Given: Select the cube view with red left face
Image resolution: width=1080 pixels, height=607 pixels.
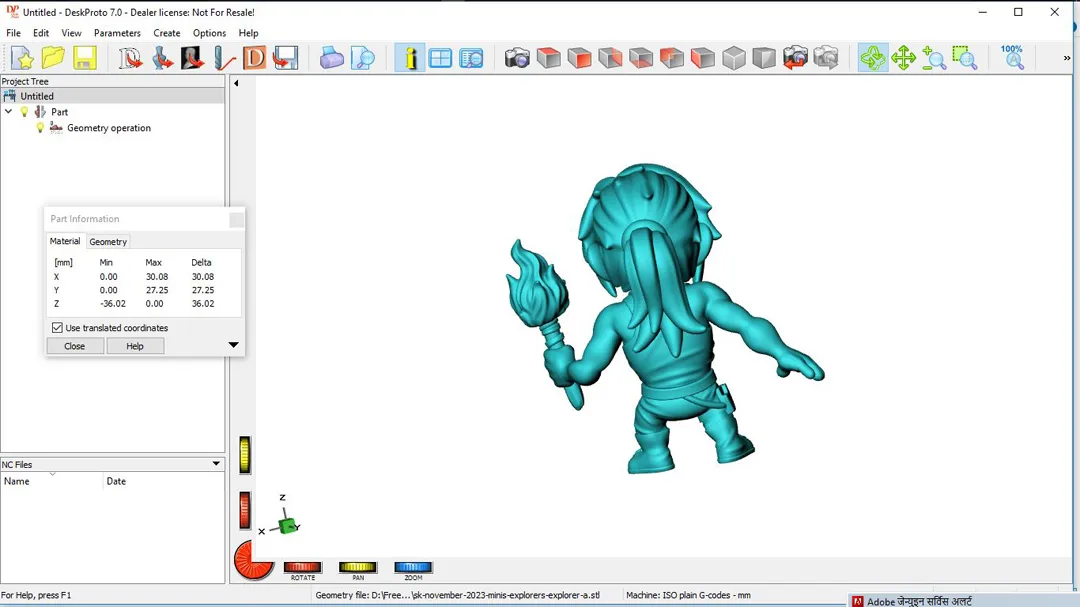Looking at the screenshot, I should click(703, 58).
